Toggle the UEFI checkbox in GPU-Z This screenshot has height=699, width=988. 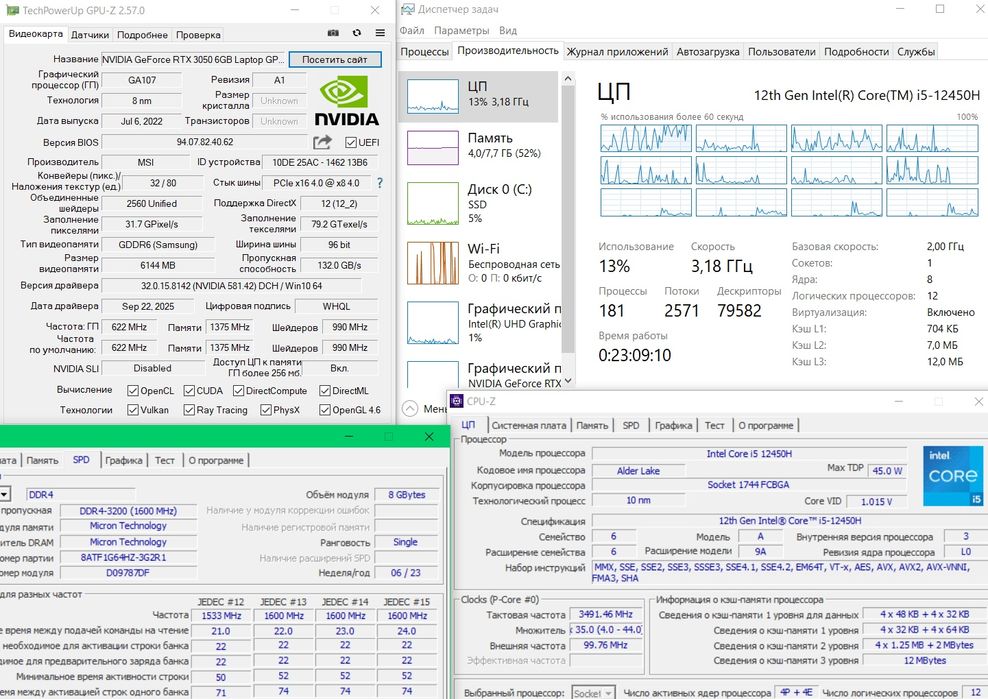point(351,142)
